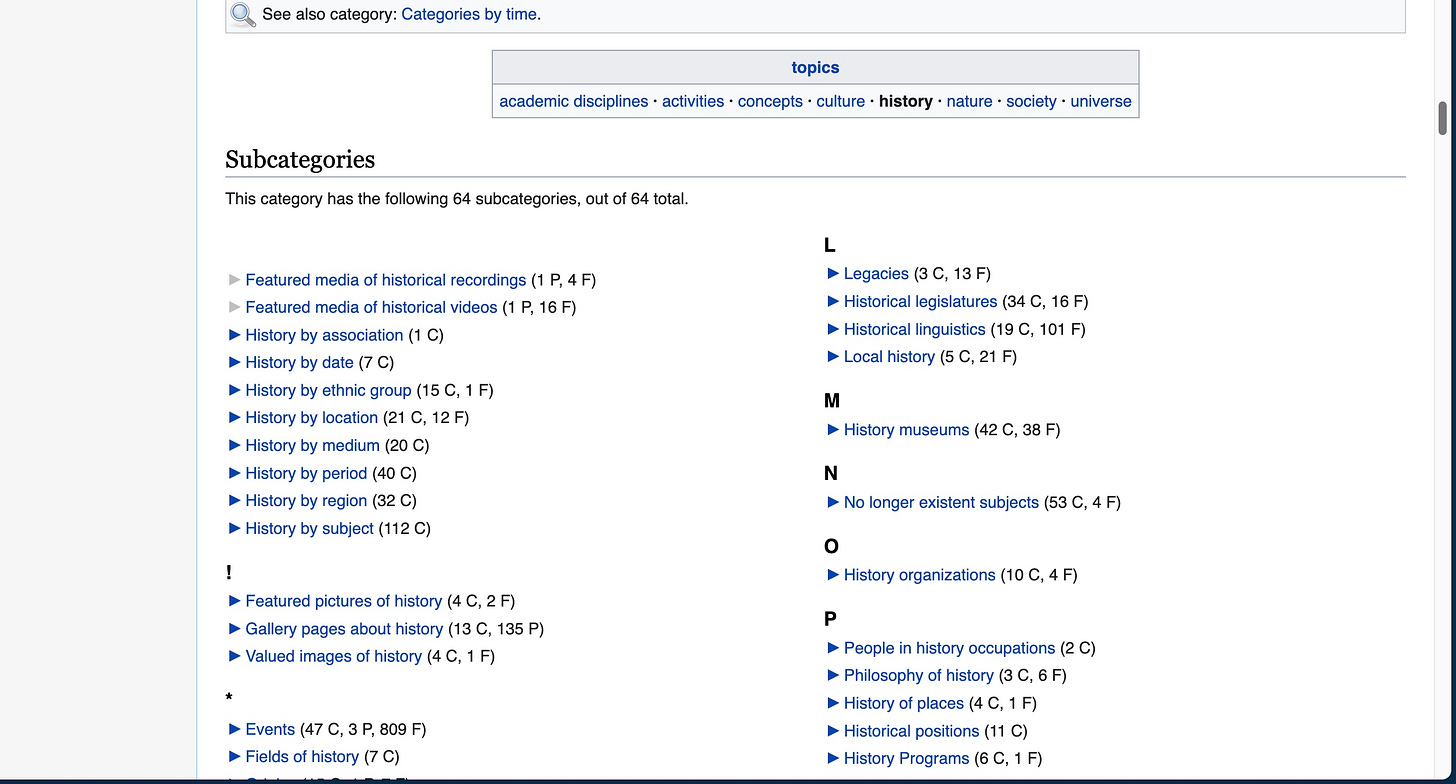
Task: Click the magnifier icon beside See also category
Action: 243,14
